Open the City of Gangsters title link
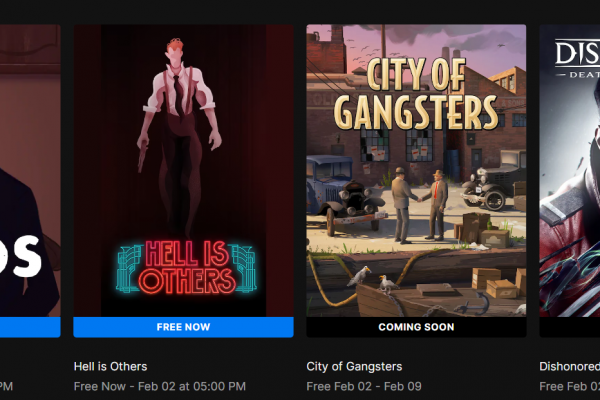 (x=354, y=366)
